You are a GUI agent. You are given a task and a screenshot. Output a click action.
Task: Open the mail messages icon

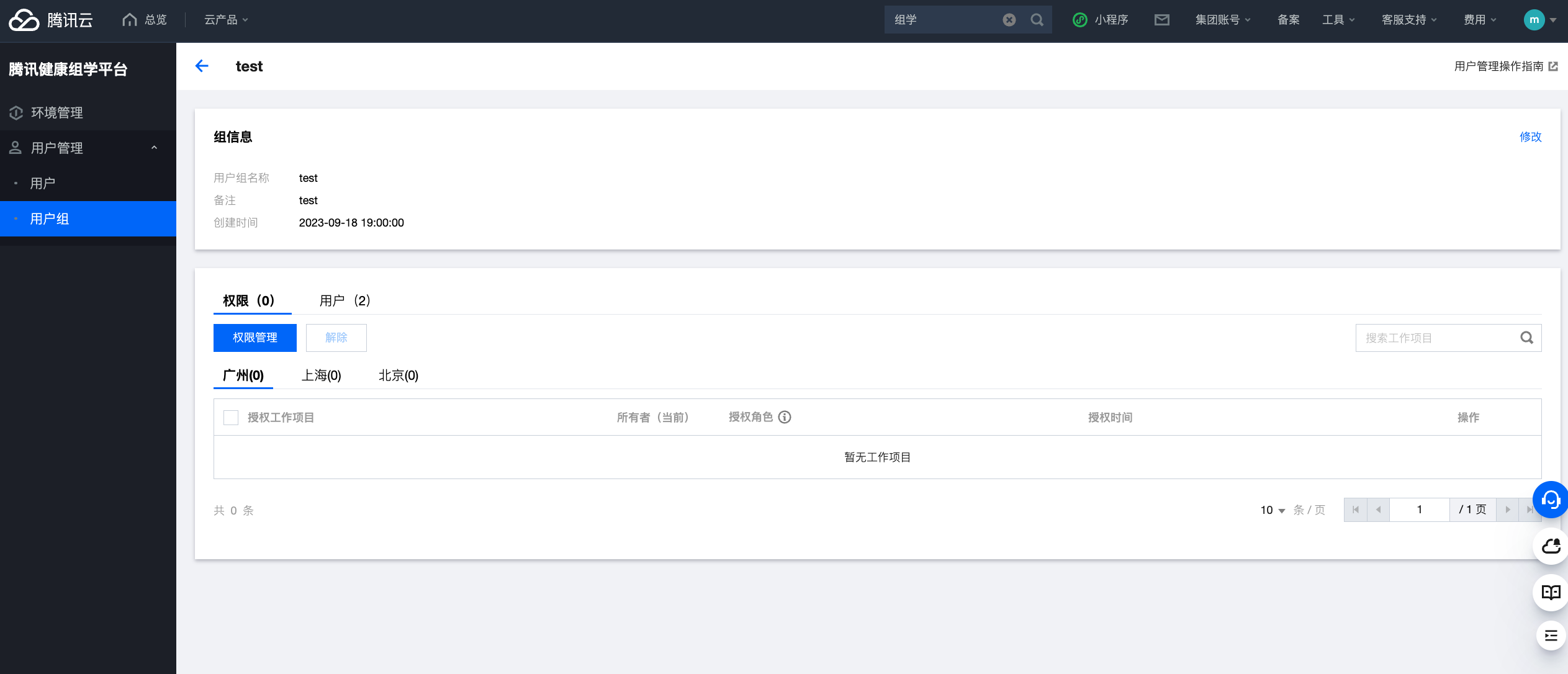[x=1161, y=20]
